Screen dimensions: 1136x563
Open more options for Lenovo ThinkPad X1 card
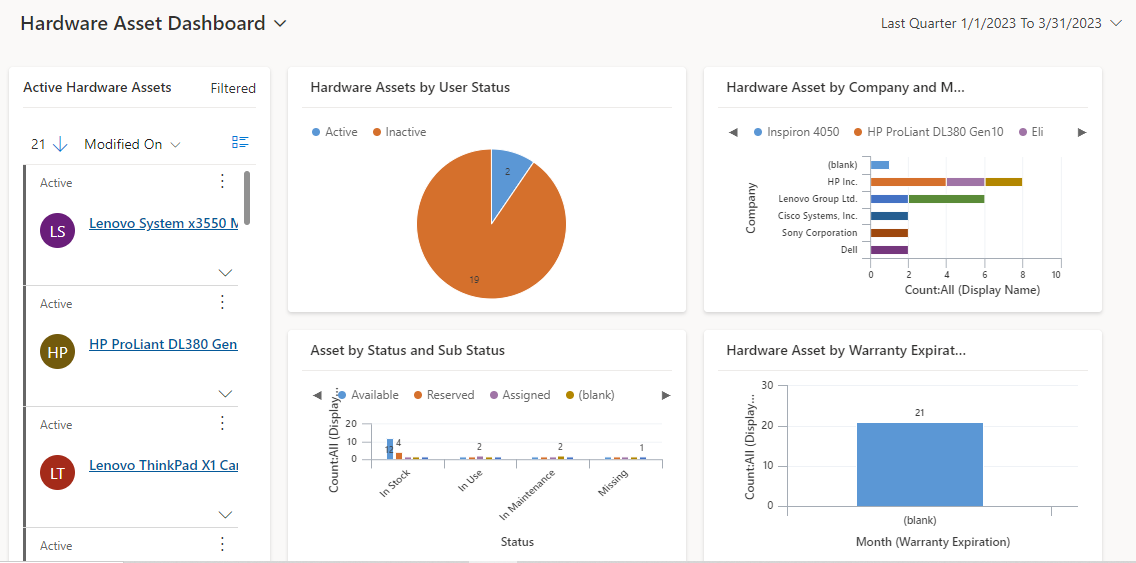pyautogui.click(x=222, y=423)
